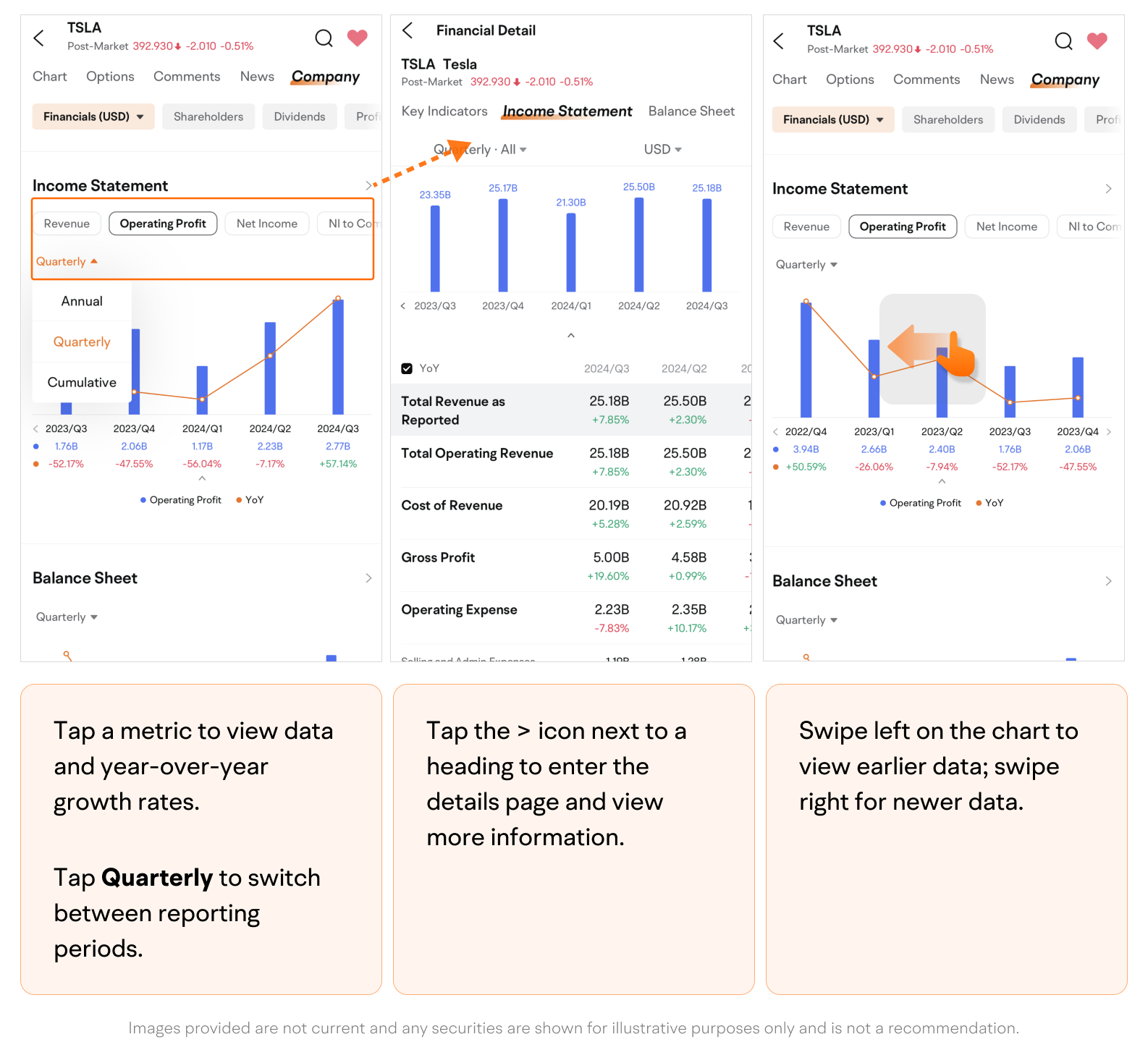Screen dimensions: 1148x1050
Task: Tap the search icon in right TSLA panel
Action: coord(1063,41)
